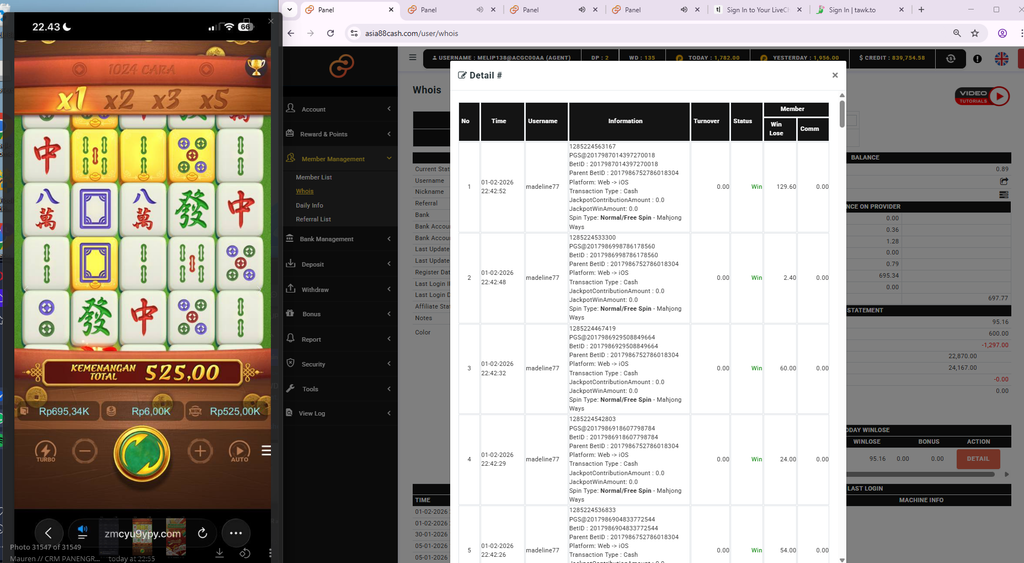Click the win amount 129.60 in row 1
The height and width of the screenshot is (563, 1024).
tap(787, 187)
